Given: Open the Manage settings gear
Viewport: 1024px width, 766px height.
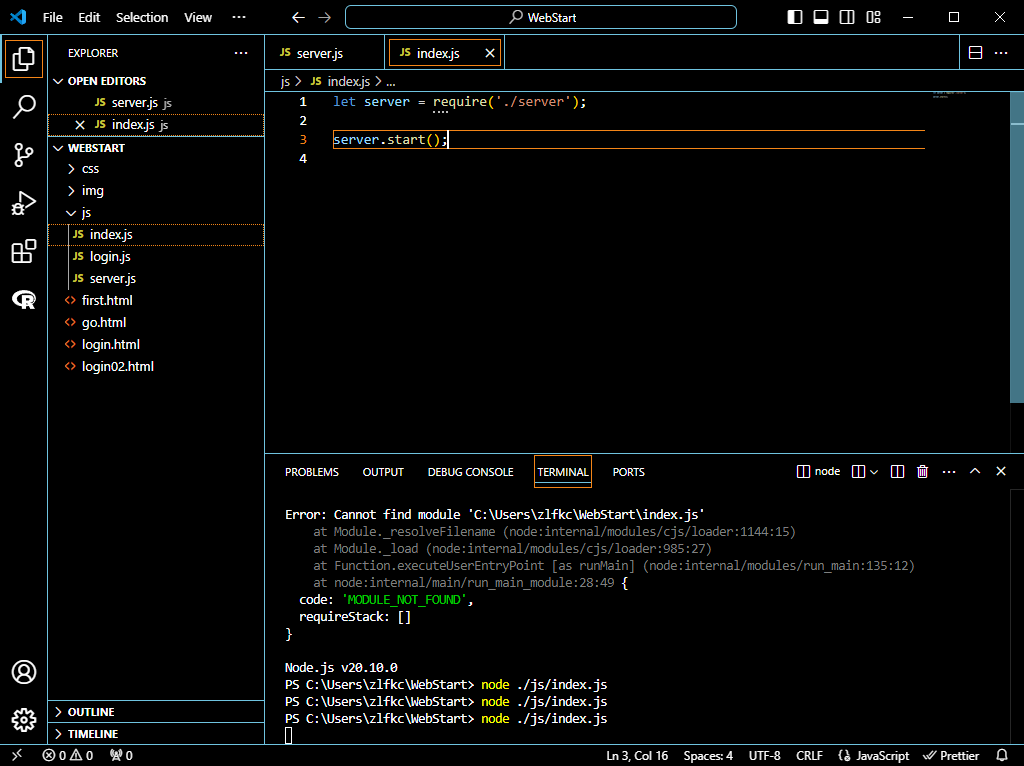Looking at the screenshot, I should coord(24,720).
